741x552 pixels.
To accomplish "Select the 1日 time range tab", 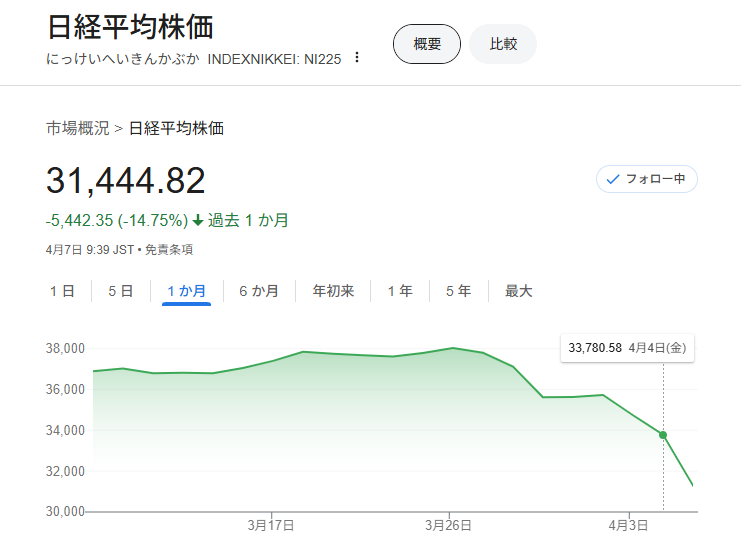I will (62, 291).
